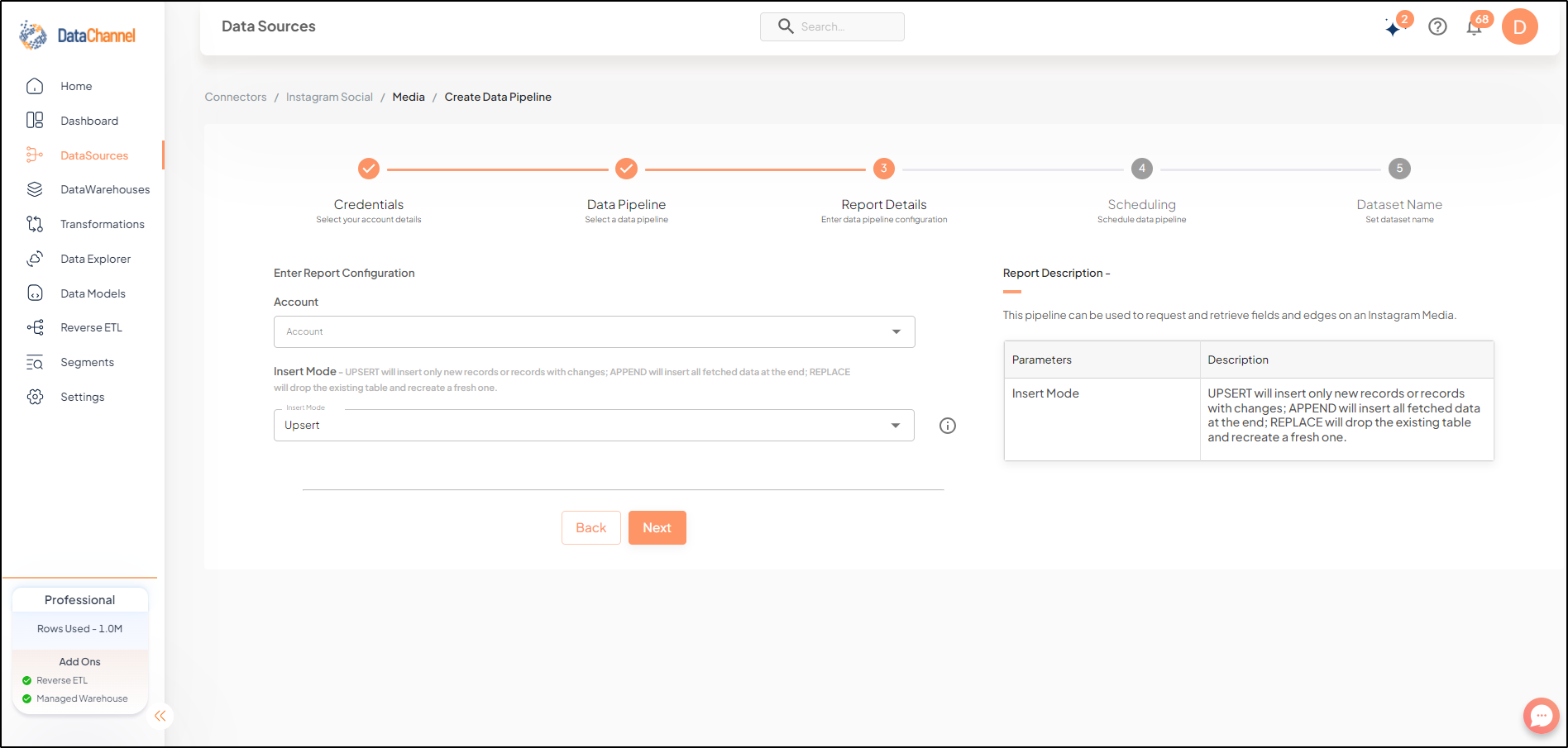The width and height of the screenshot is (1568, 748).
Task: Click the search magnifier icon
Action: tap(786, 26)
